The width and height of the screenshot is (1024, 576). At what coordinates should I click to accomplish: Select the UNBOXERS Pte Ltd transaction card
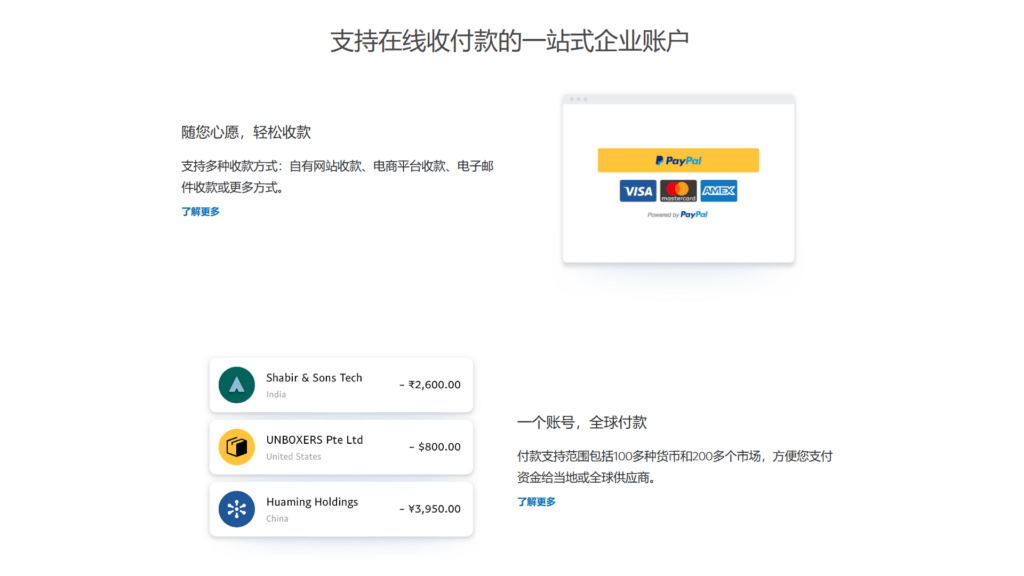[340, 447]
